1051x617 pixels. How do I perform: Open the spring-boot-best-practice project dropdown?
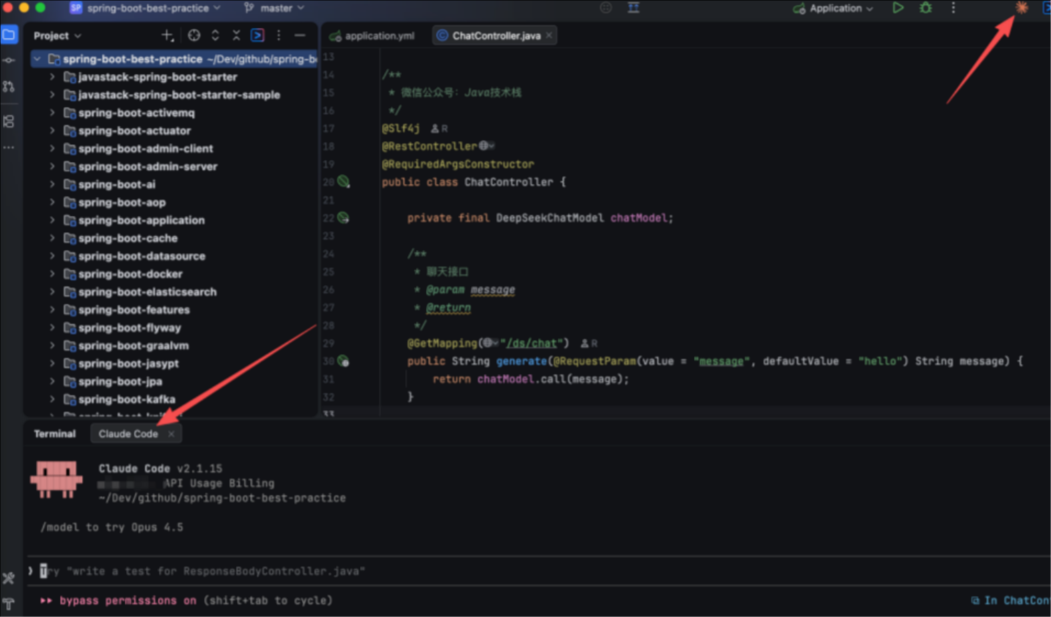click(x=145, y=8)
